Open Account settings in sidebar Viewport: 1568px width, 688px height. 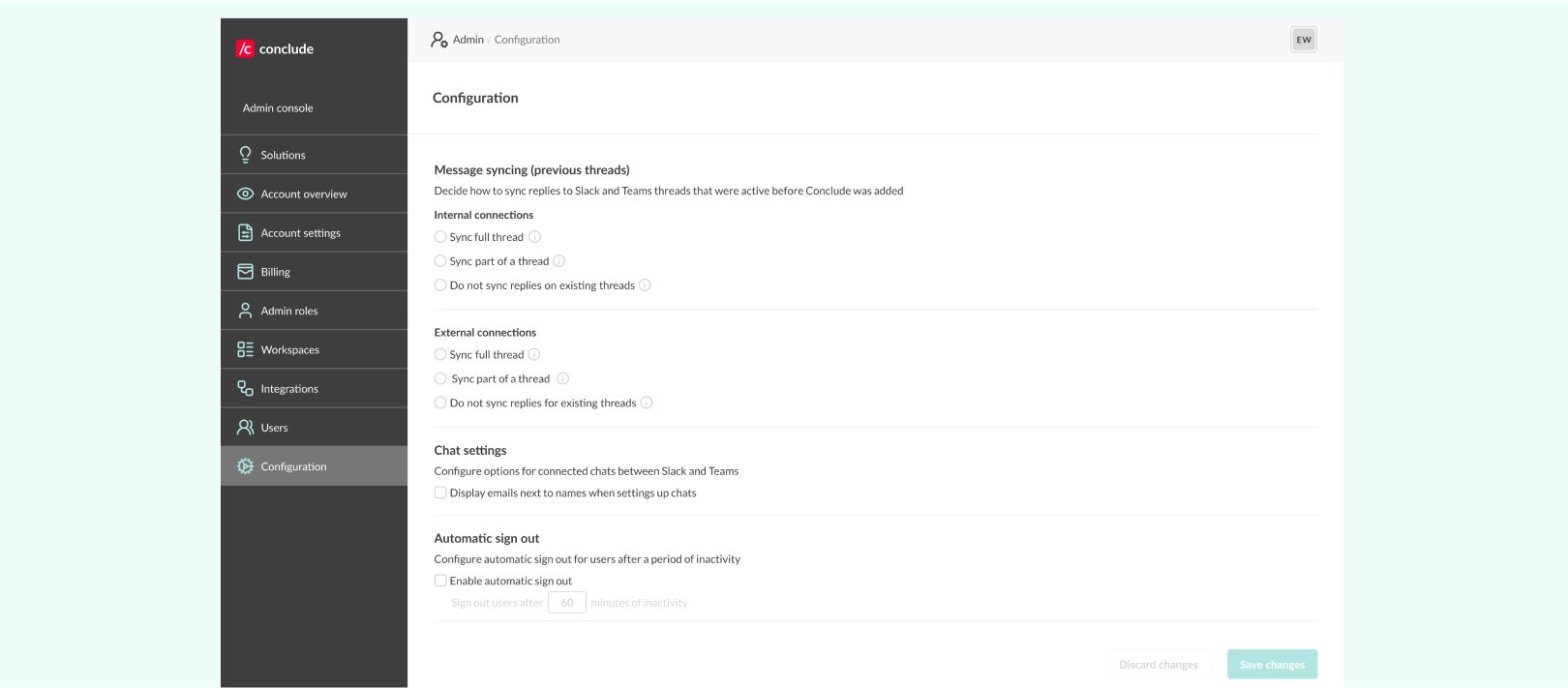pyautogui.click(x=300, y=233)
